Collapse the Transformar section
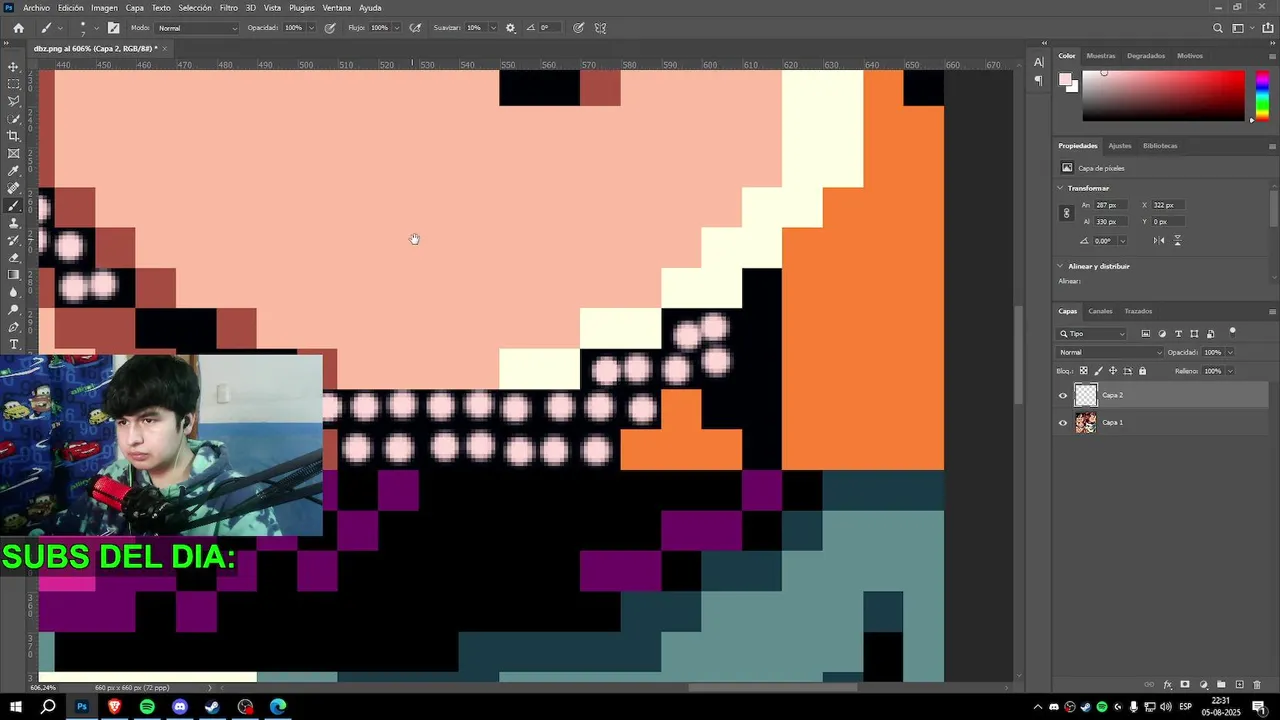Screen dimensions: 1280x720 (1061, 188)
